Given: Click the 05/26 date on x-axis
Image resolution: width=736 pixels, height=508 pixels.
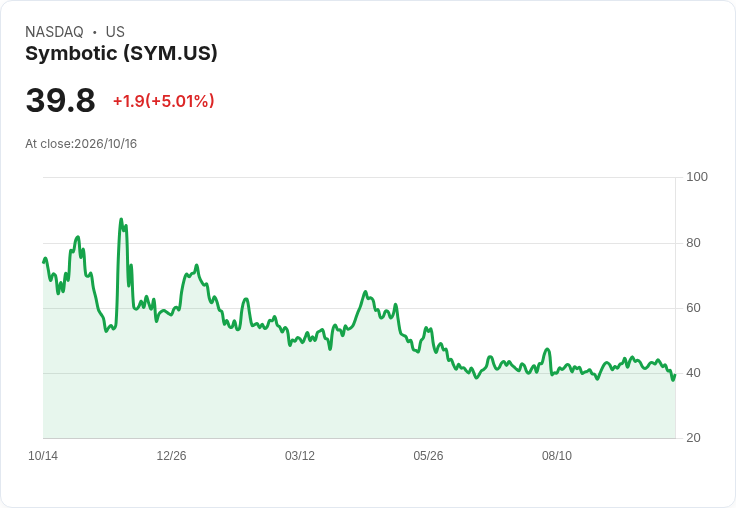Looking at the screenshot, I should pyautogui.click(x=428, y=456).
